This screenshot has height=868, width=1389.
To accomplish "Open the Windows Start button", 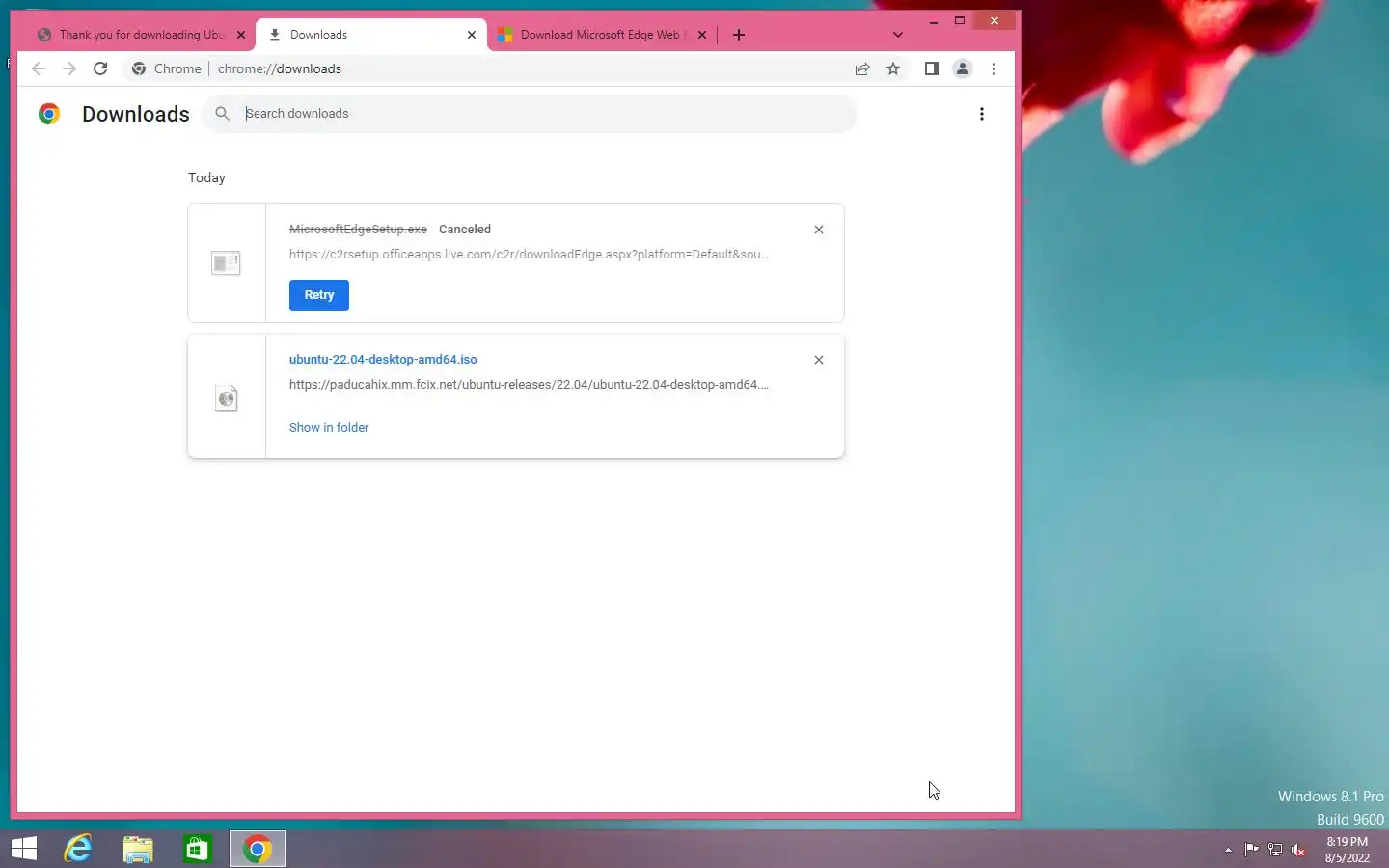I will click(x=24, y=849).
